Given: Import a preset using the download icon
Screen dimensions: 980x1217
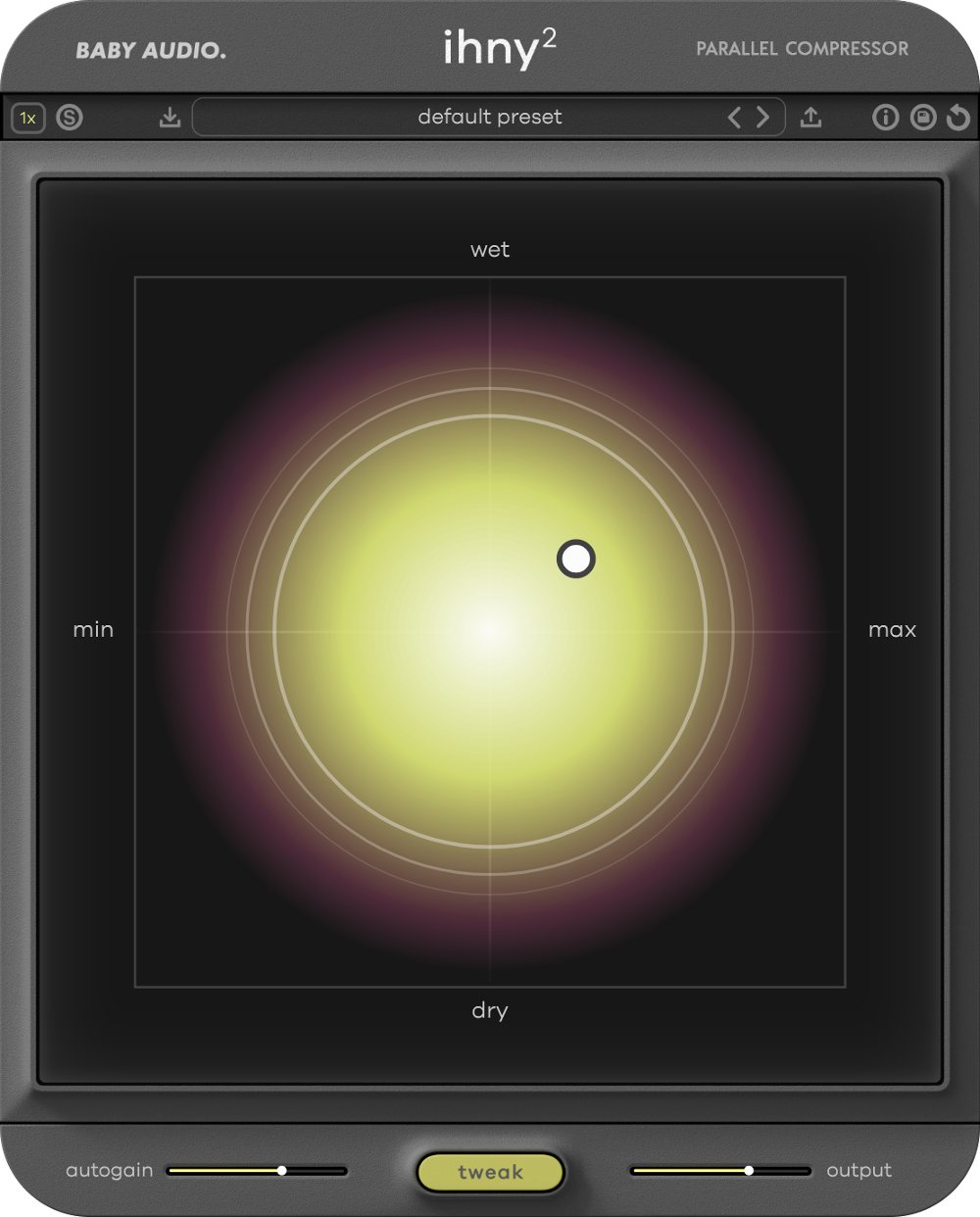Looking at the screenshot, I should click(x=171, y=117).
